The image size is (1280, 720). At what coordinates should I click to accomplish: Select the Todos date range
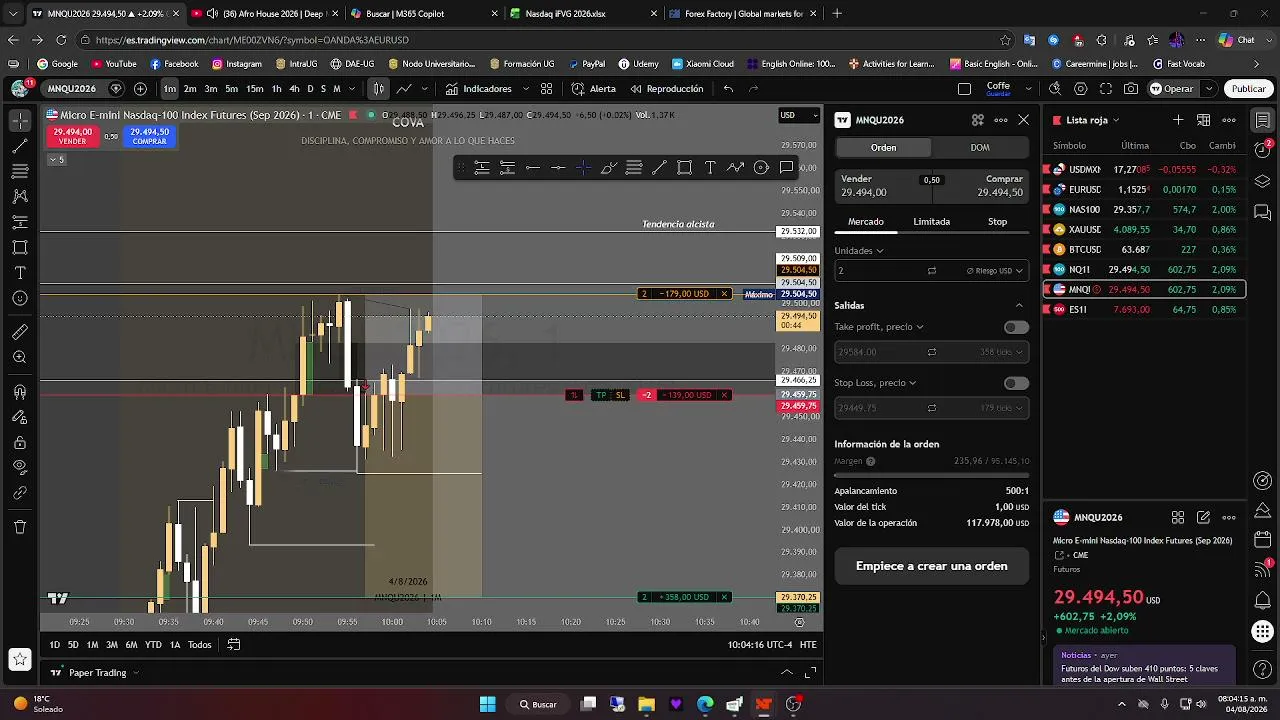(200, 645)
